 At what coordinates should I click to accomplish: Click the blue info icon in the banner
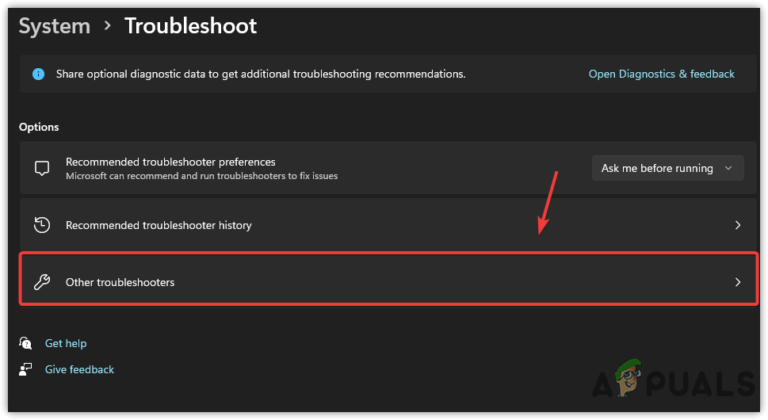[x=38, y=74]
